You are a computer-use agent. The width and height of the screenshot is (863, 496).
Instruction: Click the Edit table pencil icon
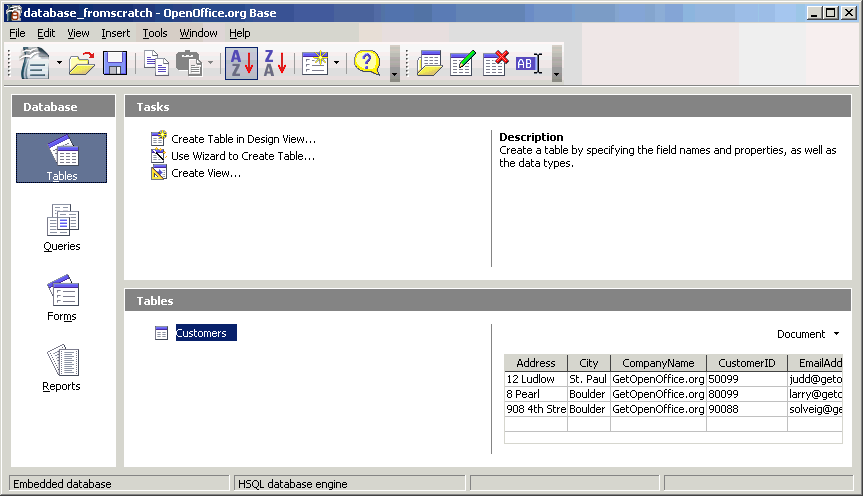(462, 63)
